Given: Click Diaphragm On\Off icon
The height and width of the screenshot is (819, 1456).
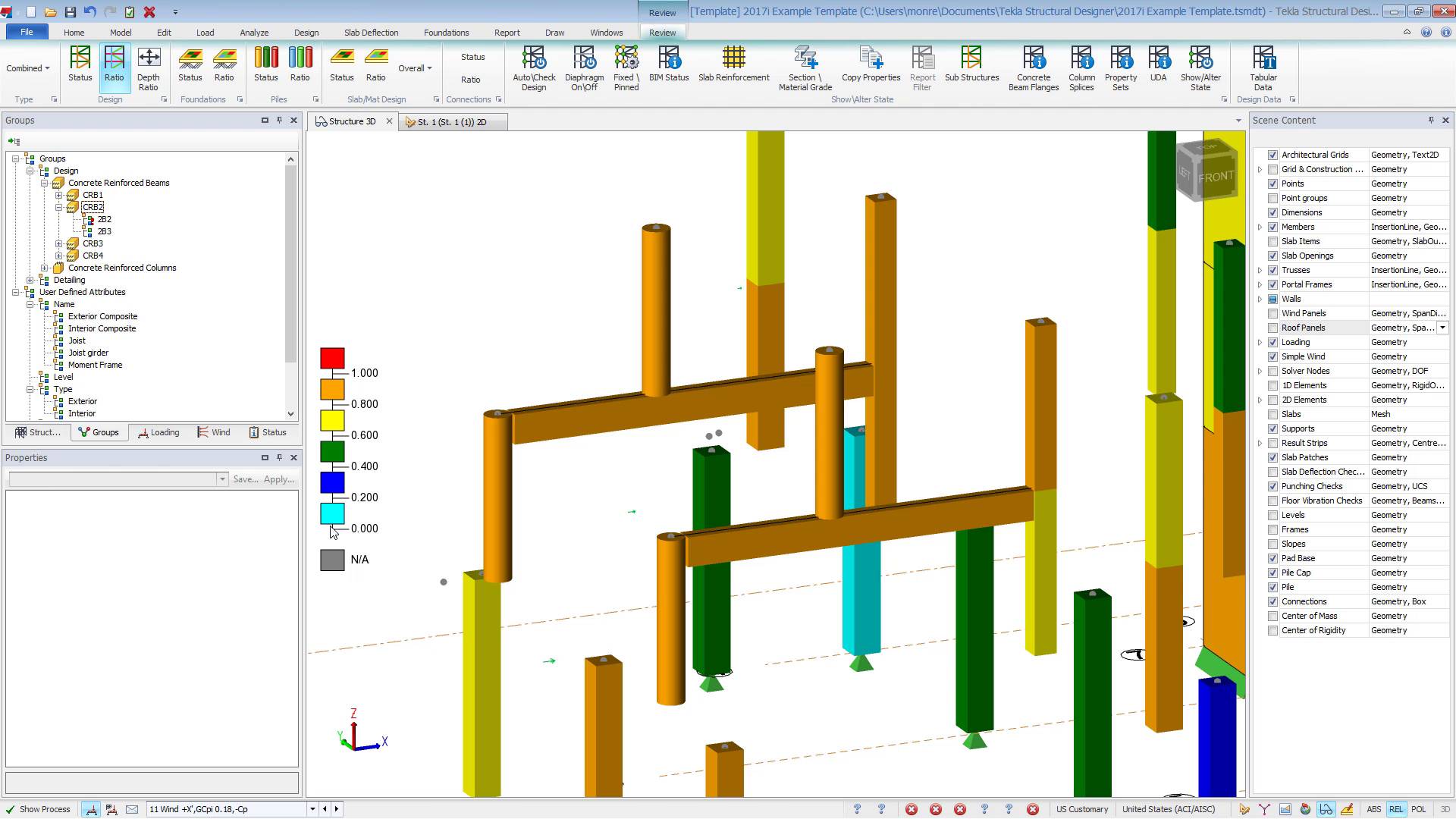Looking at the screenshot, I should 584,68.
